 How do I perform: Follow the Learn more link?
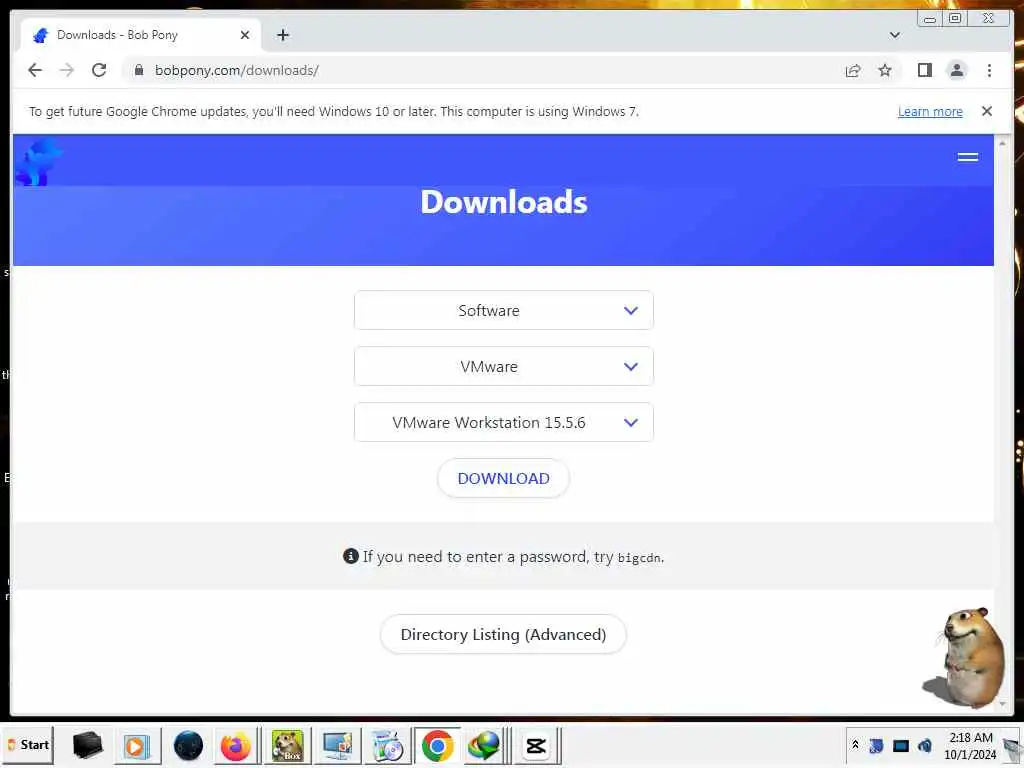point(930,112)
